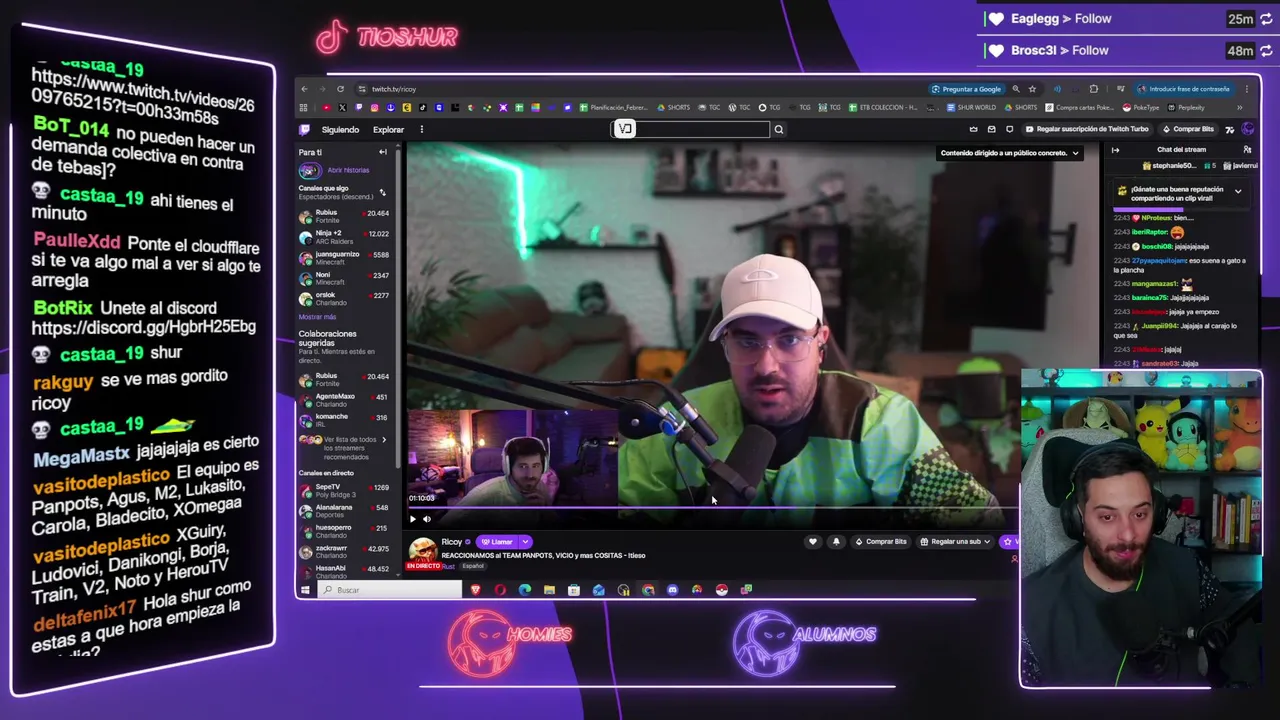
Task: Open juansguarnizo channel in sidebar
Action: pyautogui.click(x=344, y=258)
